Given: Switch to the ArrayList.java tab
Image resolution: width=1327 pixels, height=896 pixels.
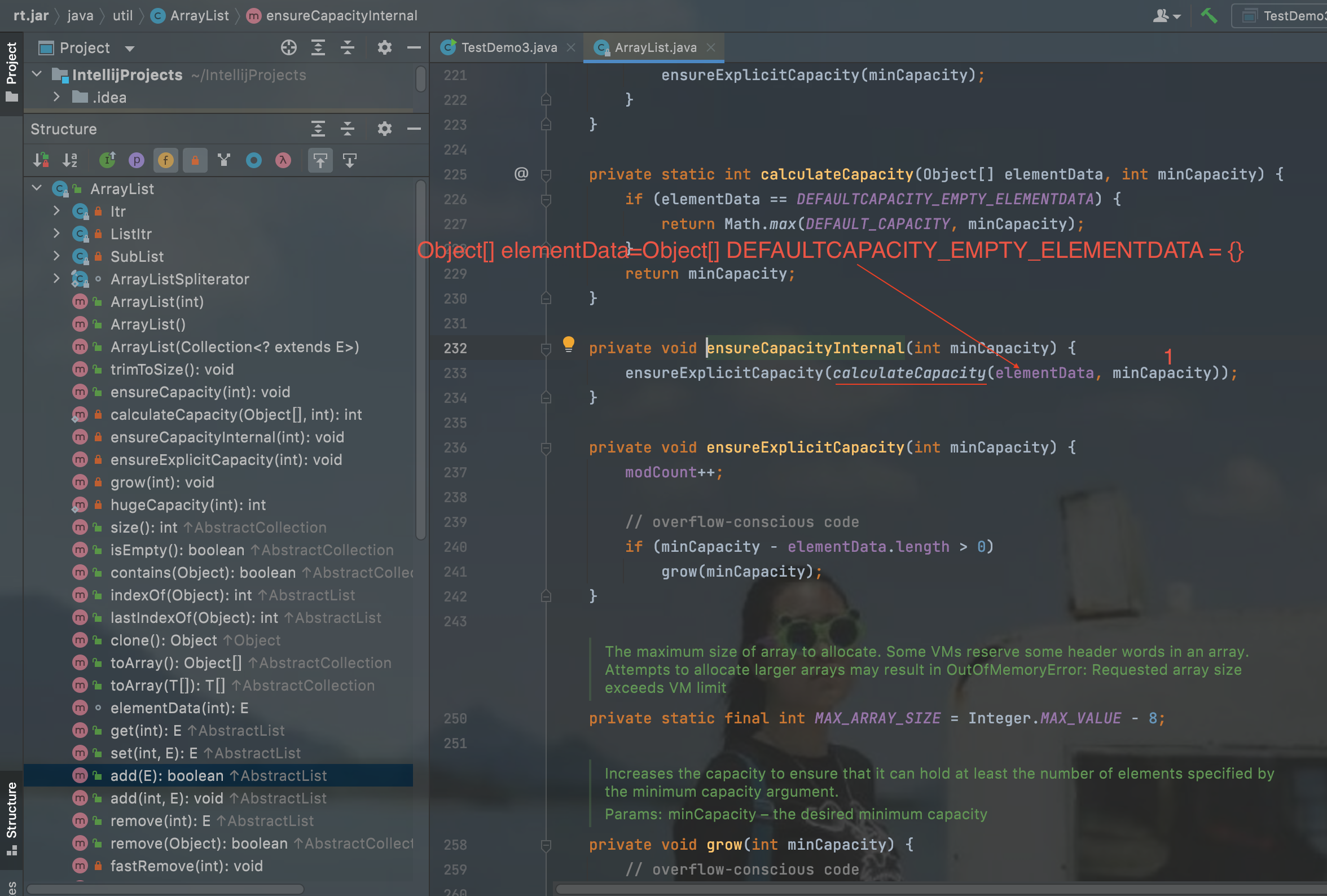Looking at the screenshot, I should [x=654, y=47].
